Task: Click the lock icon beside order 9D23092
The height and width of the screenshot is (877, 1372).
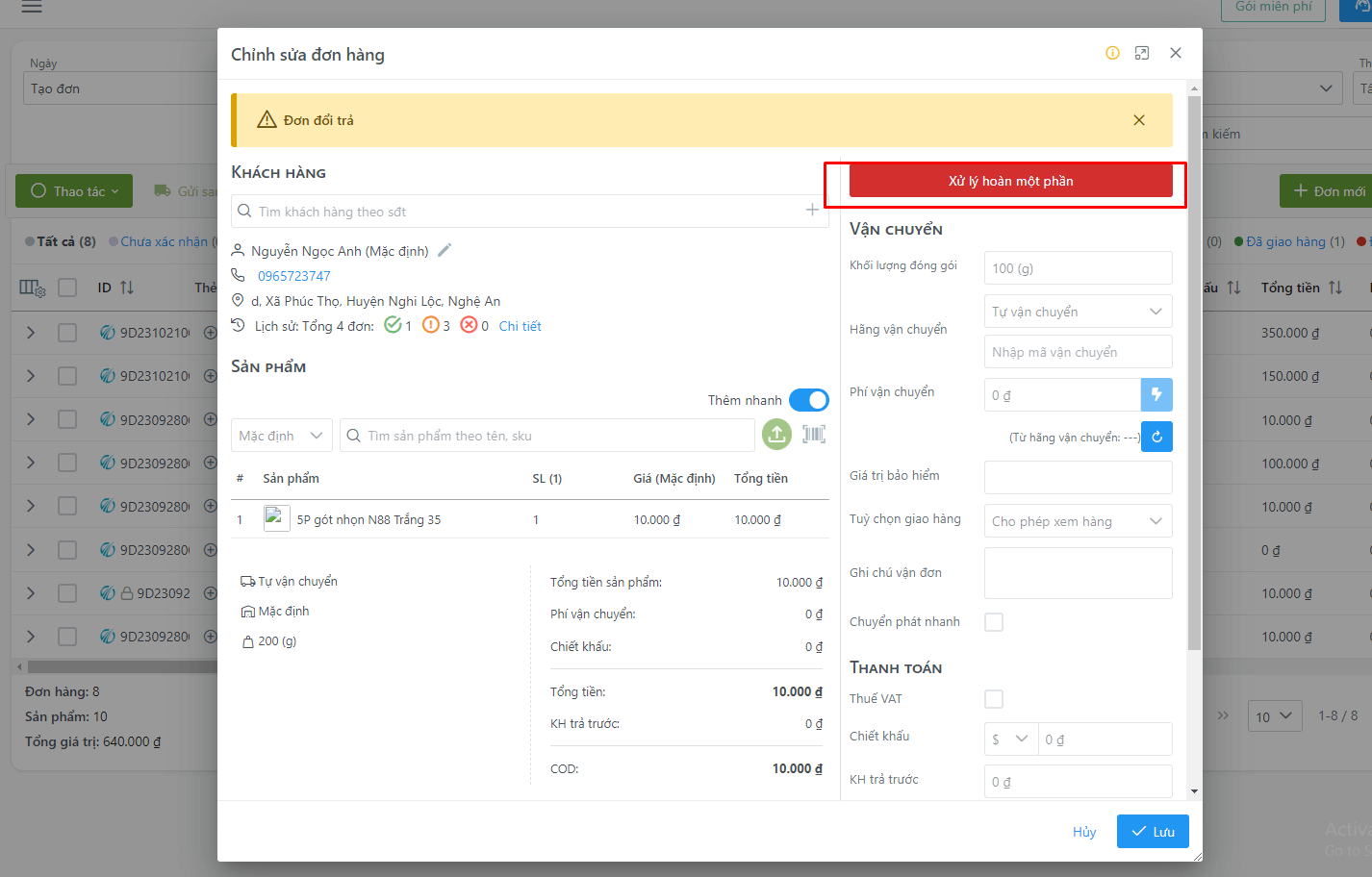Action: 126,593
